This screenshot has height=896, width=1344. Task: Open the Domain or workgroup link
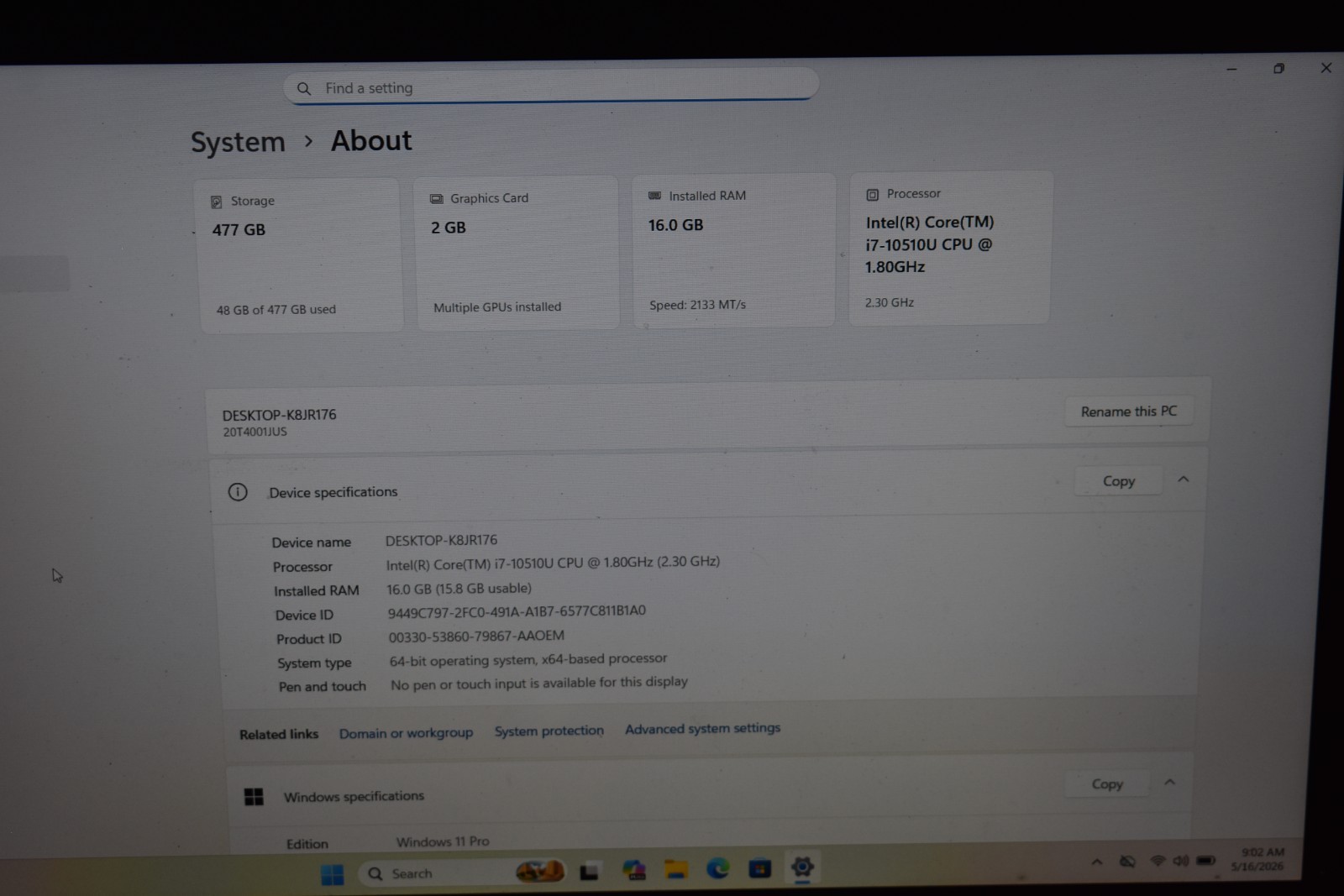pos(406,733)
